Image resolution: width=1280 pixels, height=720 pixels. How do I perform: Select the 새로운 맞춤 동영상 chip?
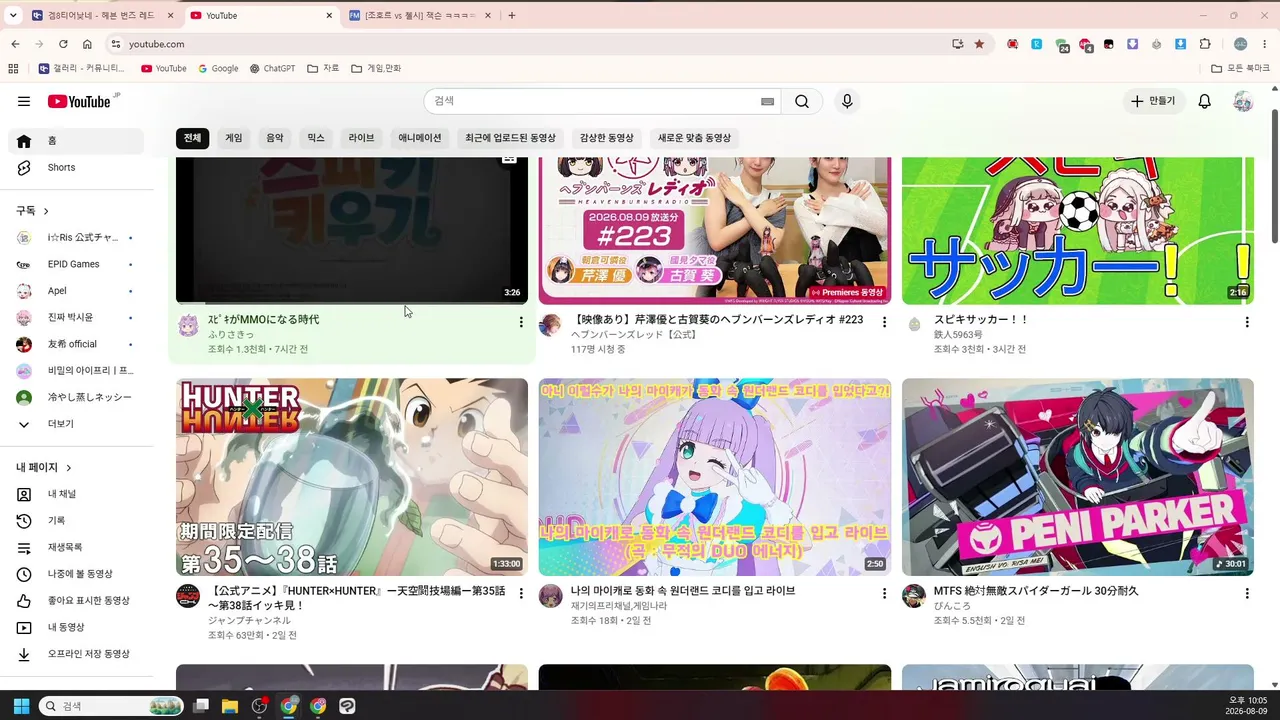click(694, 138)
